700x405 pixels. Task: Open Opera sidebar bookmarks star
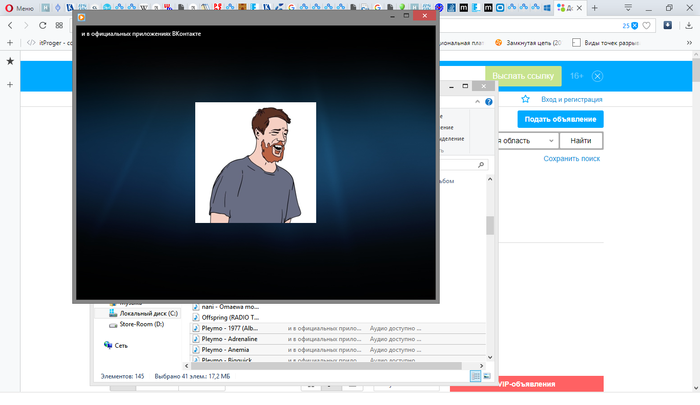pos(10,61)
